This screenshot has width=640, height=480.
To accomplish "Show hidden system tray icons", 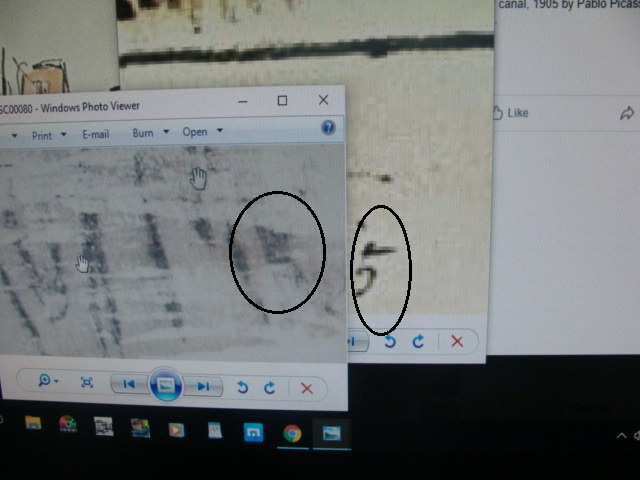I will point(622,435).
